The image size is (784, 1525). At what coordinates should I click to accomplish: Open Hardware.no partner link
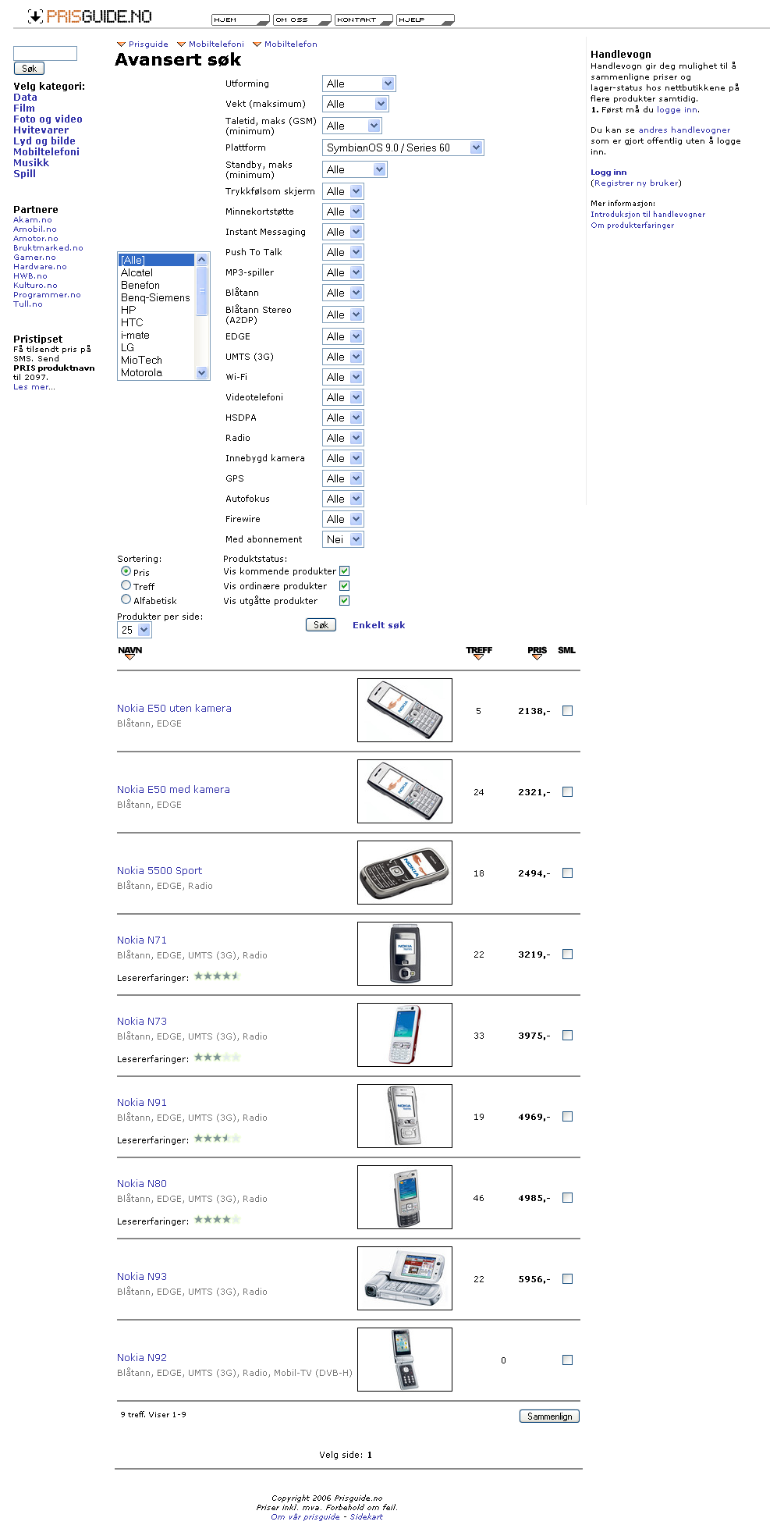(x=40, y=267)
